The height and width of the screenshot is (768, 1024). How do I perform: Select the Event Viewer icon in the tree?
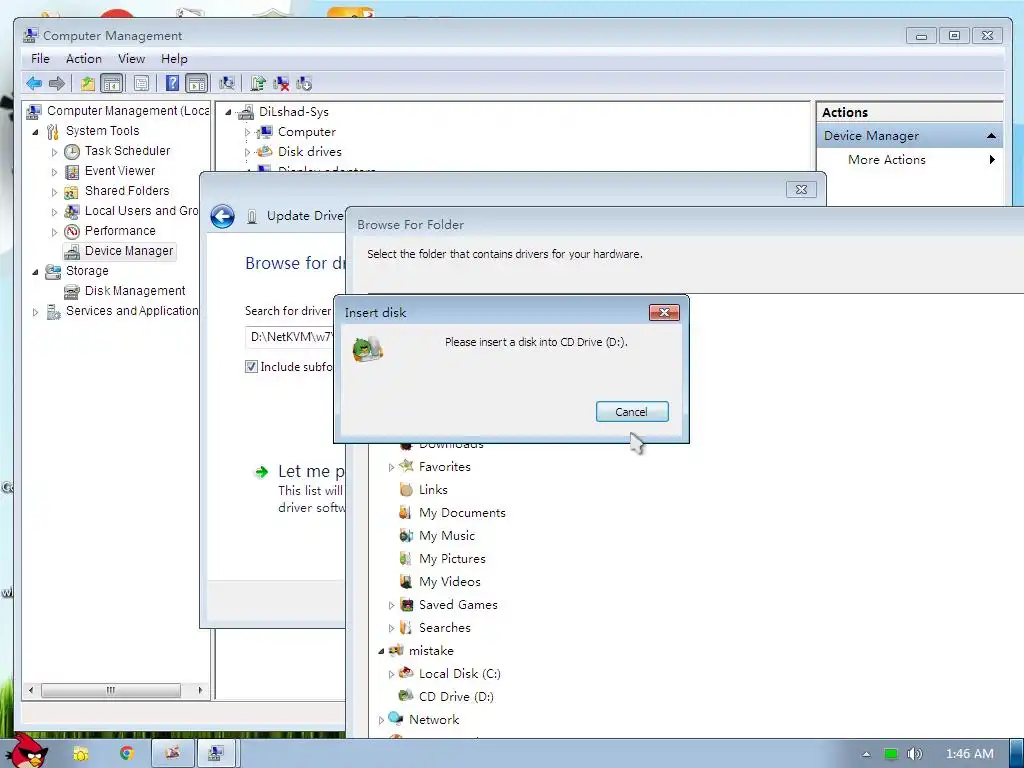click(x=72, y=172)
